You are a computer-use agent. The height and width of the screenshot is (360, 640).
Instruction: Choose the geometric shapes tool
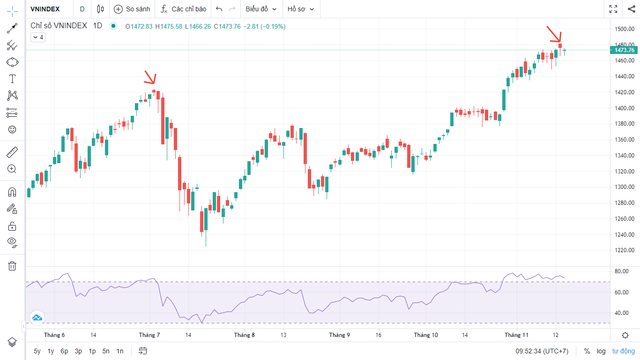click(x=12, y=62)
